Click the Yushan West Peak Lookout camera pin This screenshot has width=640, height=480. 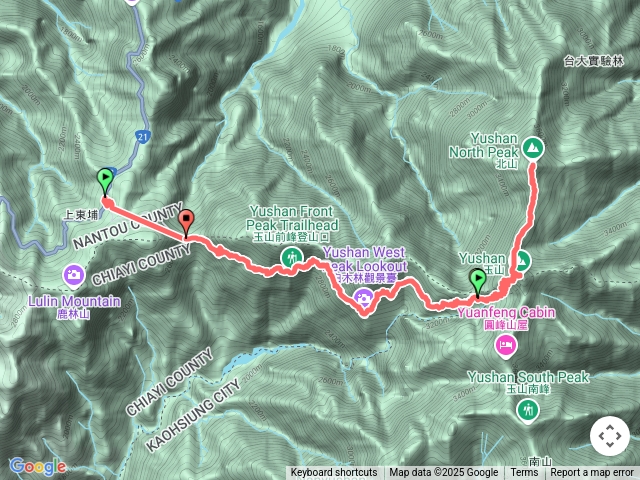[x=363, y=298]
